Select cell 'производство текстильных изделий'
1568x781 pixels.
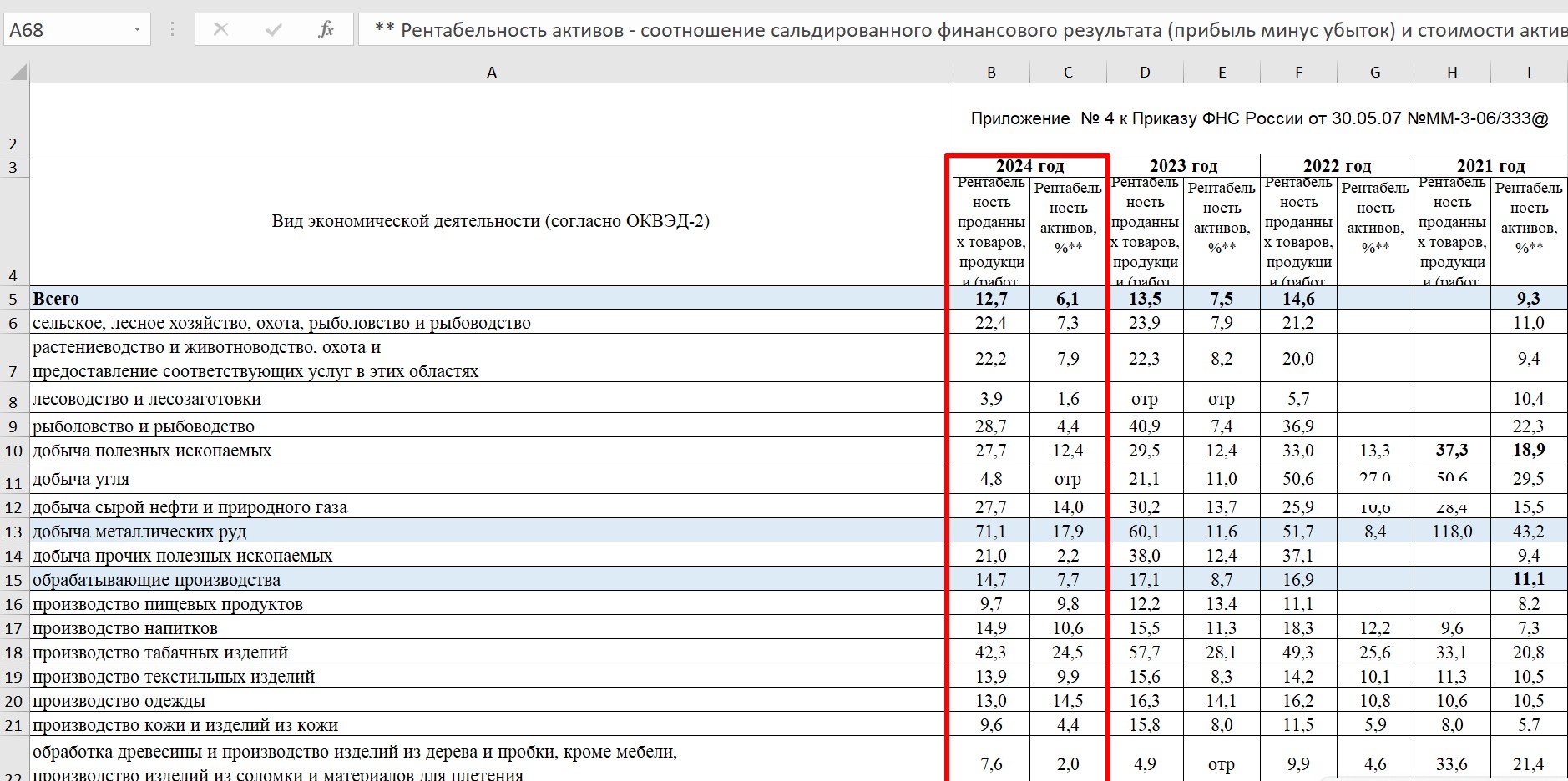click(491, 677)
